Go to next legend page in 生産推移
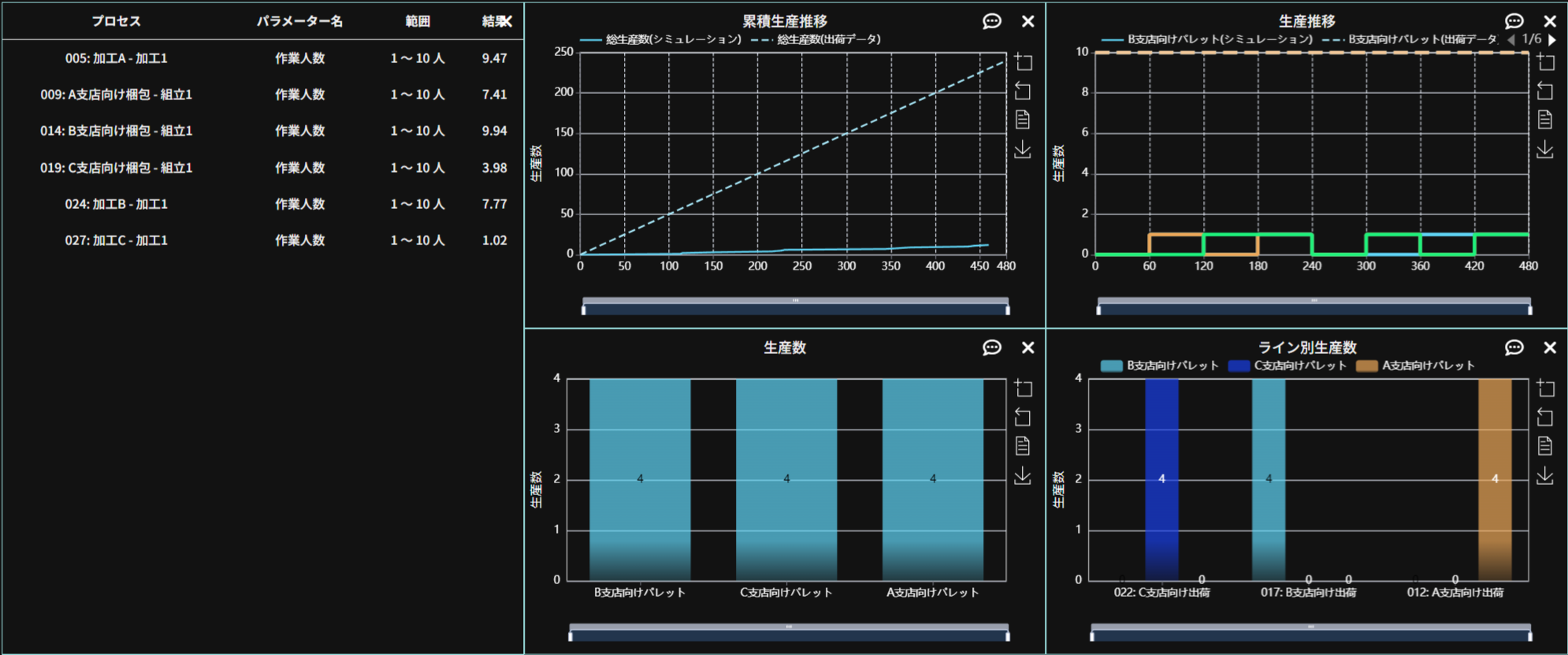 1552,39
